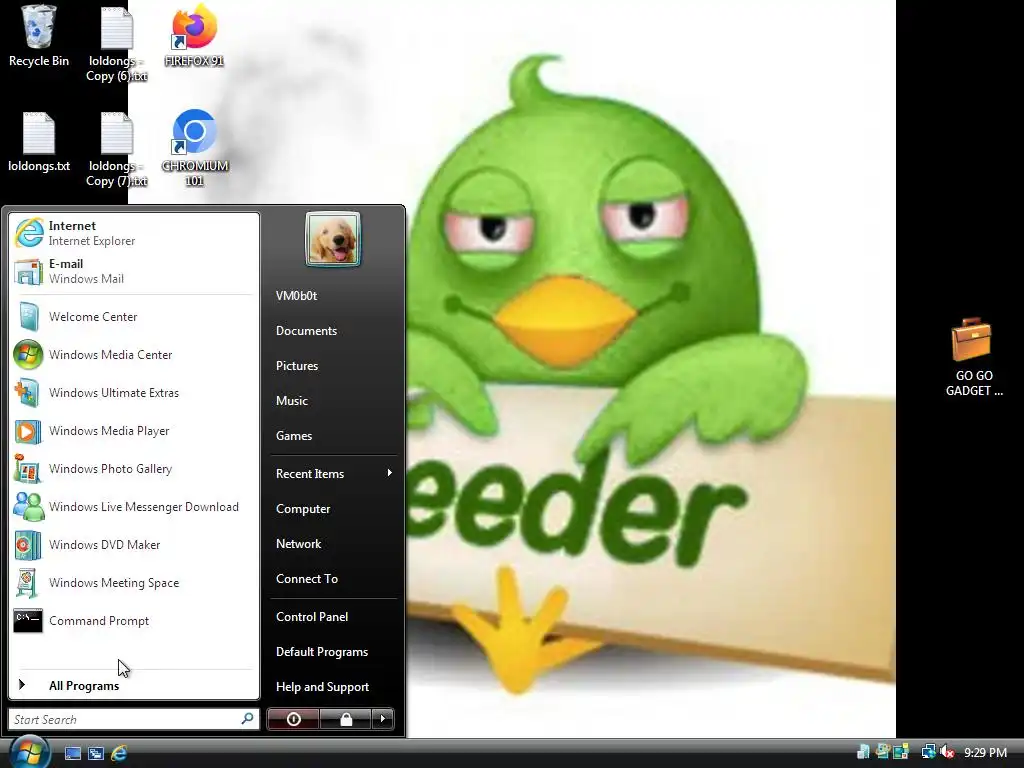This screenshot has height=768, width=1024.
Task: Expand All Programs list
Action: tap(134, 685)
